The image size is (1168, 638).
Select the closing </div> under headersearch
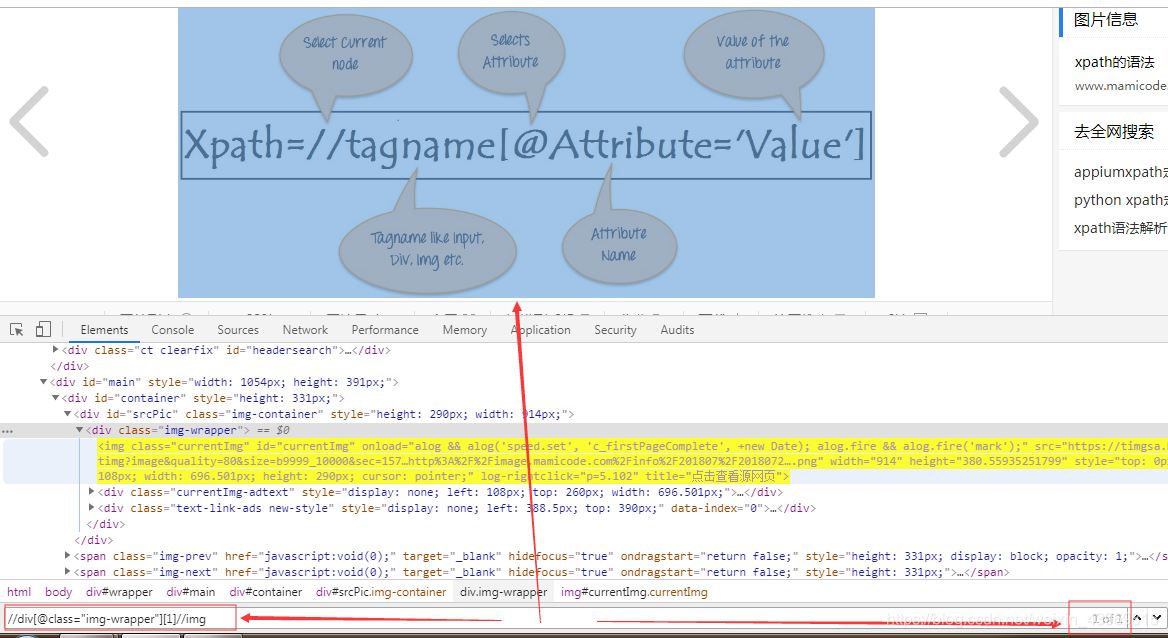pos(69,366)
